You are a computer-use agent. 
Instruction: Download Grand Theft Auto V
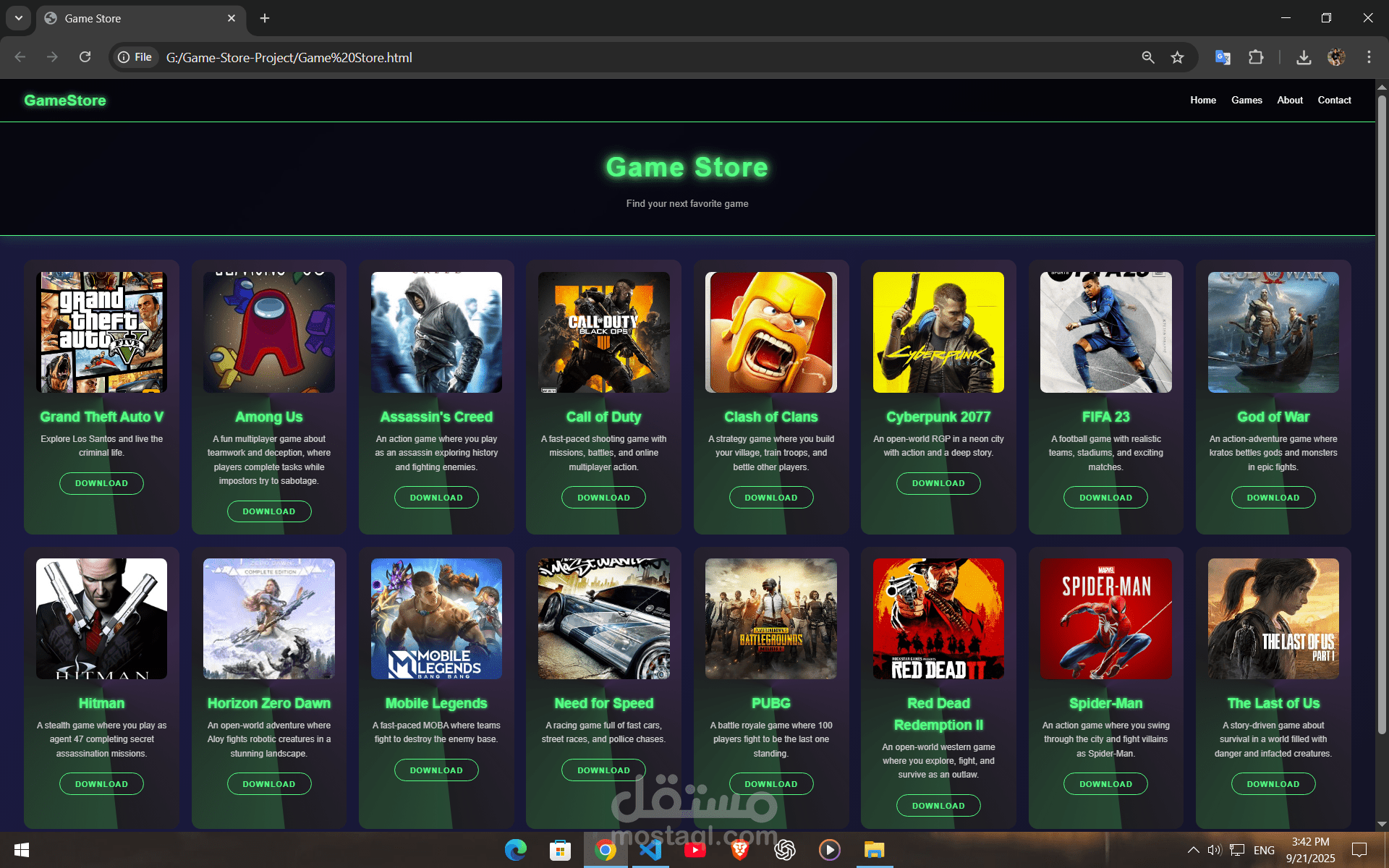click(101, 483)
